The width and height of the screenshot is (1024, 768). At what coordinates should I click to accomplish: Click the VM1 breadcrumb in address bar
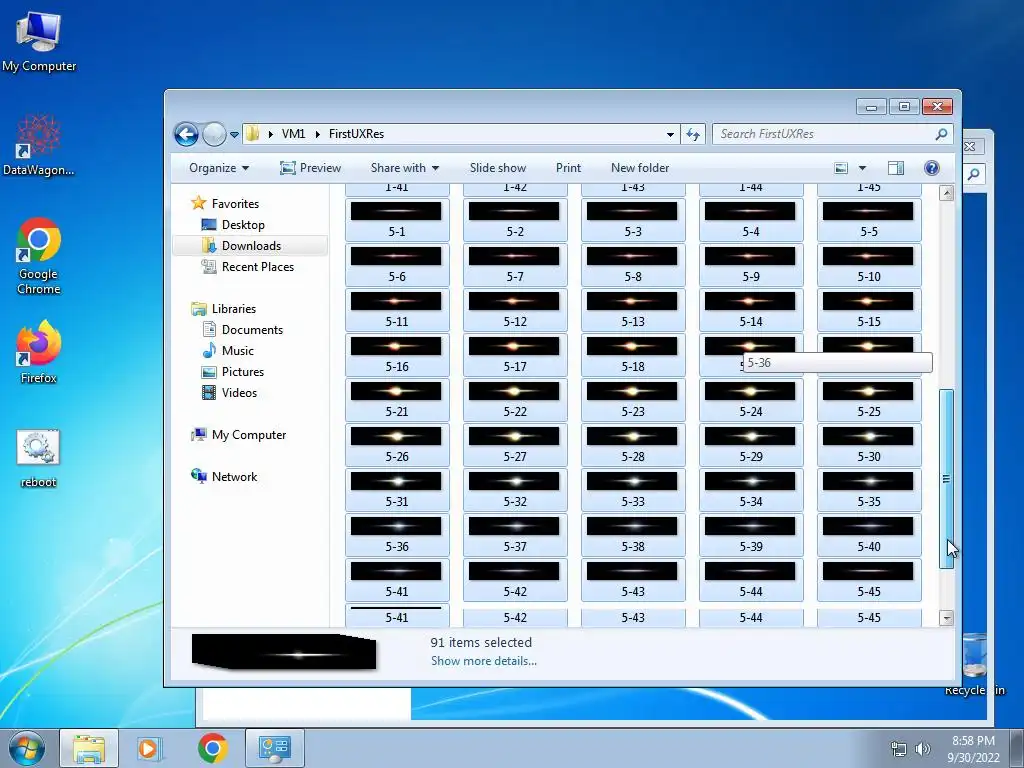[x=293, y=134]
